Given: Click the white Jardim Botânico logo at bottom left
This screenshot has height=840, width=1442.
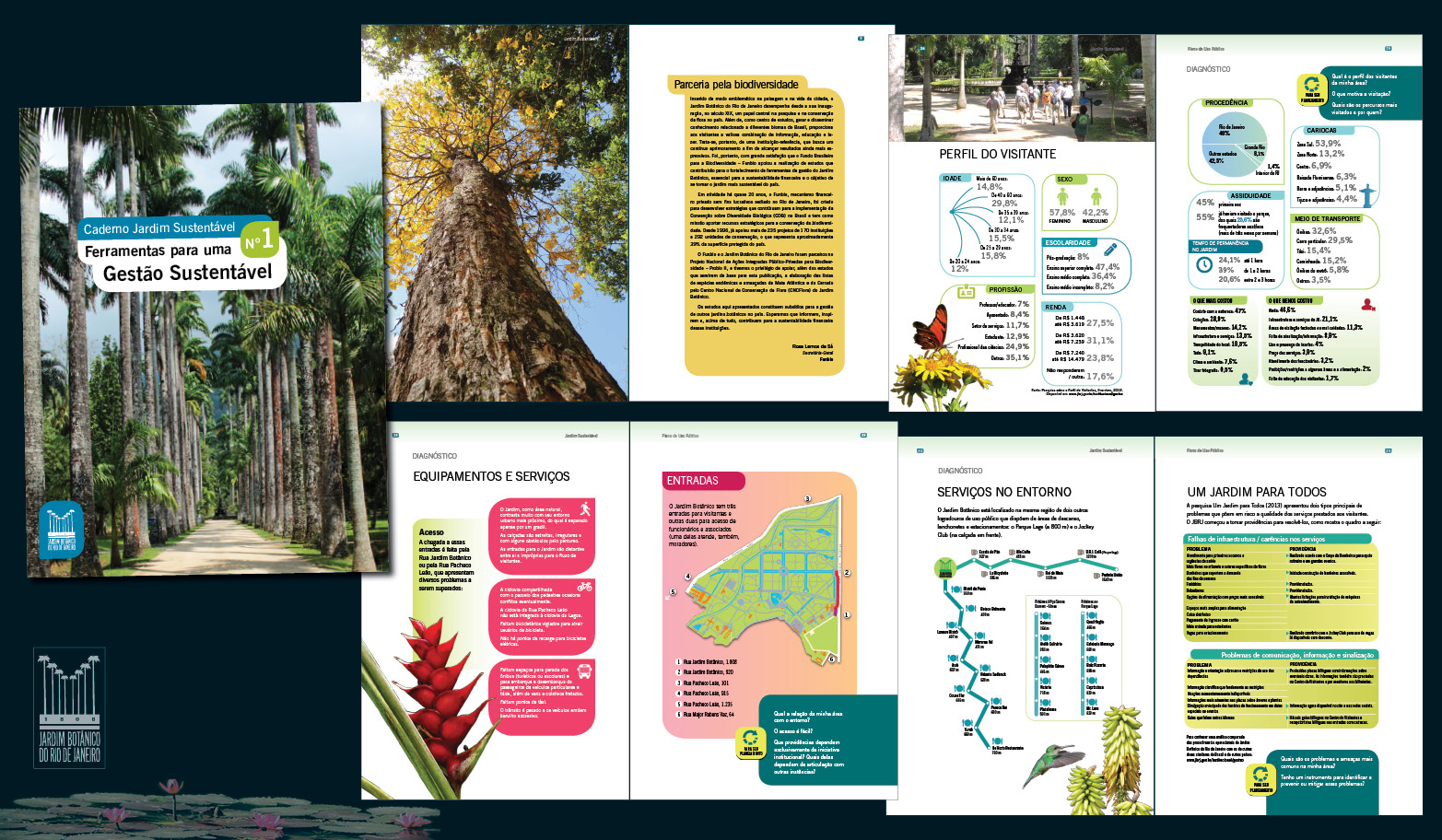Looking at the screenshot, I should click(x=70, y=707).
